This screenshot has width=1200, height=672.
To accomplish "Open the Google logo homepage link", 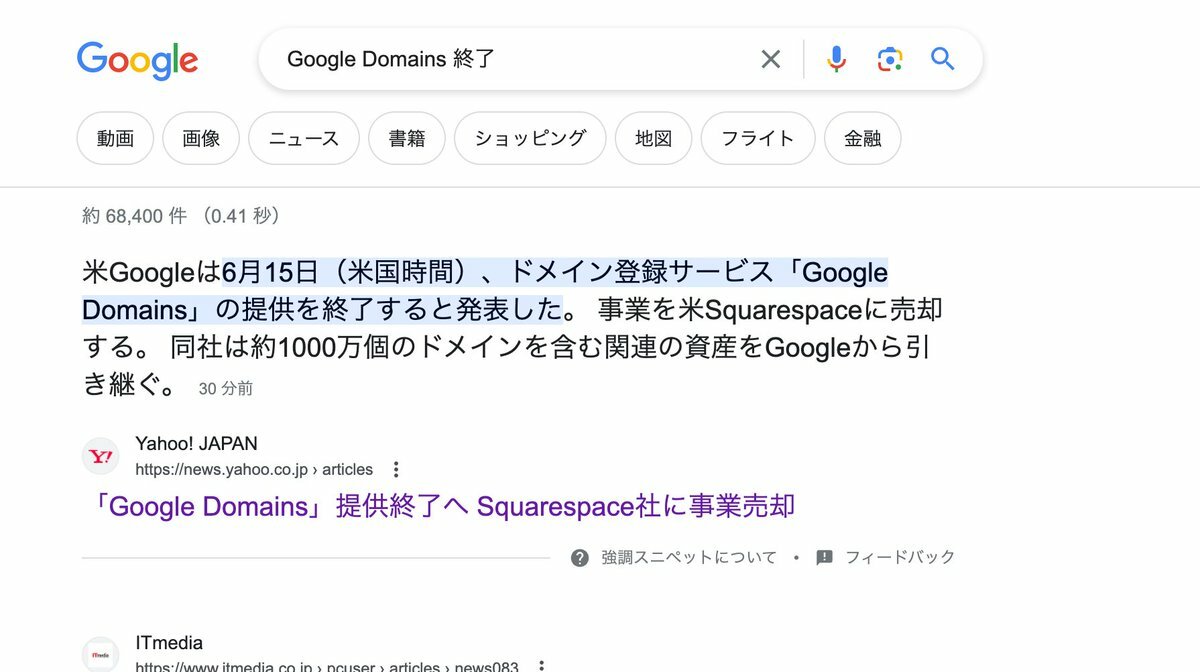I will (x=137, y=60).
